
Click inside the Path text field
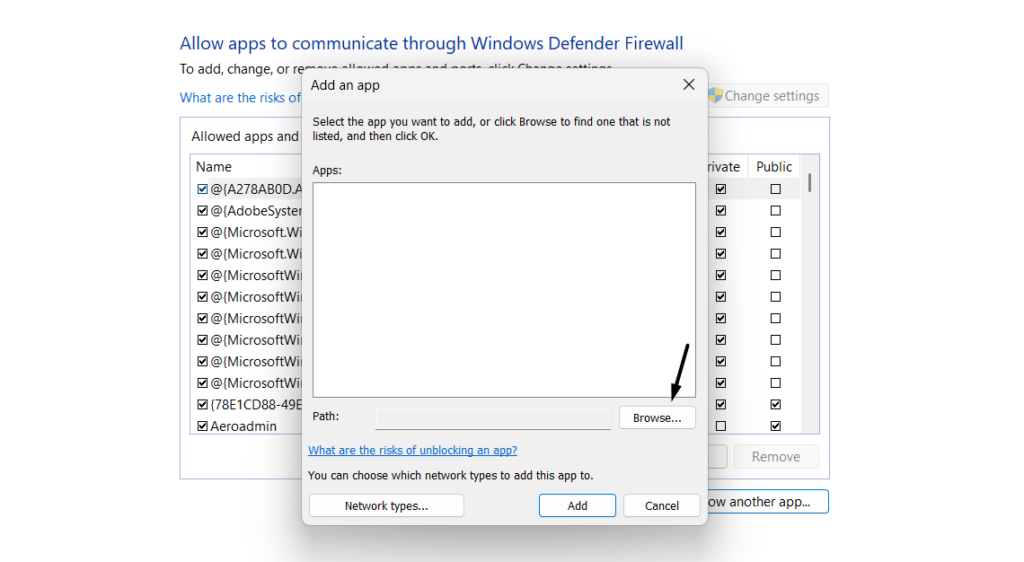pos(493,418)
